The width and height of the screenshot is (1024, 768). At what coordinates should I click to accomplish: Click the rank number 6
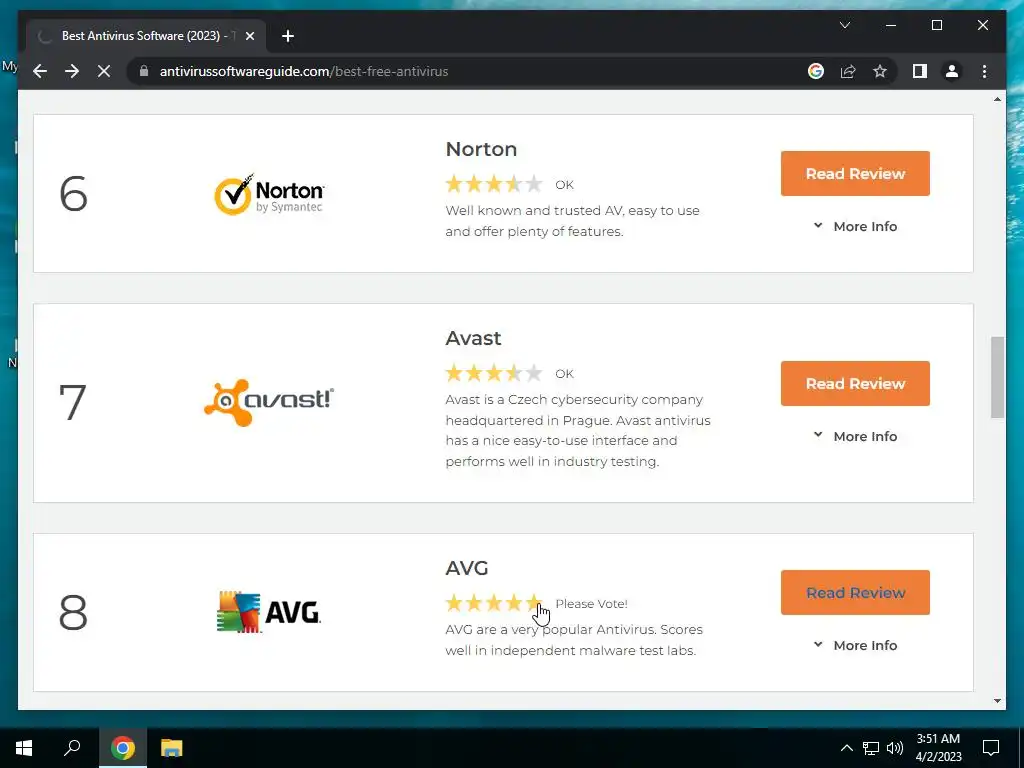tap(73, 194)
